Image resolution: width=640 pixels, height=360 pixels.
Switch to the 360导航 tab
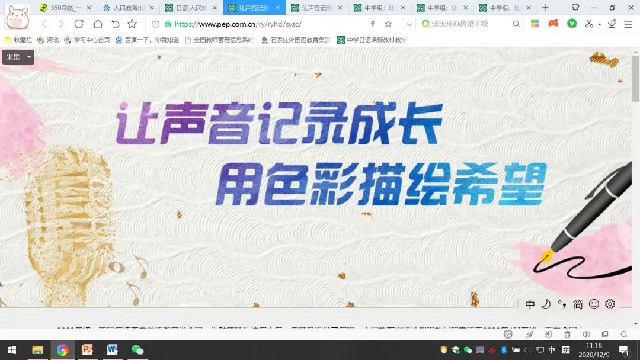65,8
